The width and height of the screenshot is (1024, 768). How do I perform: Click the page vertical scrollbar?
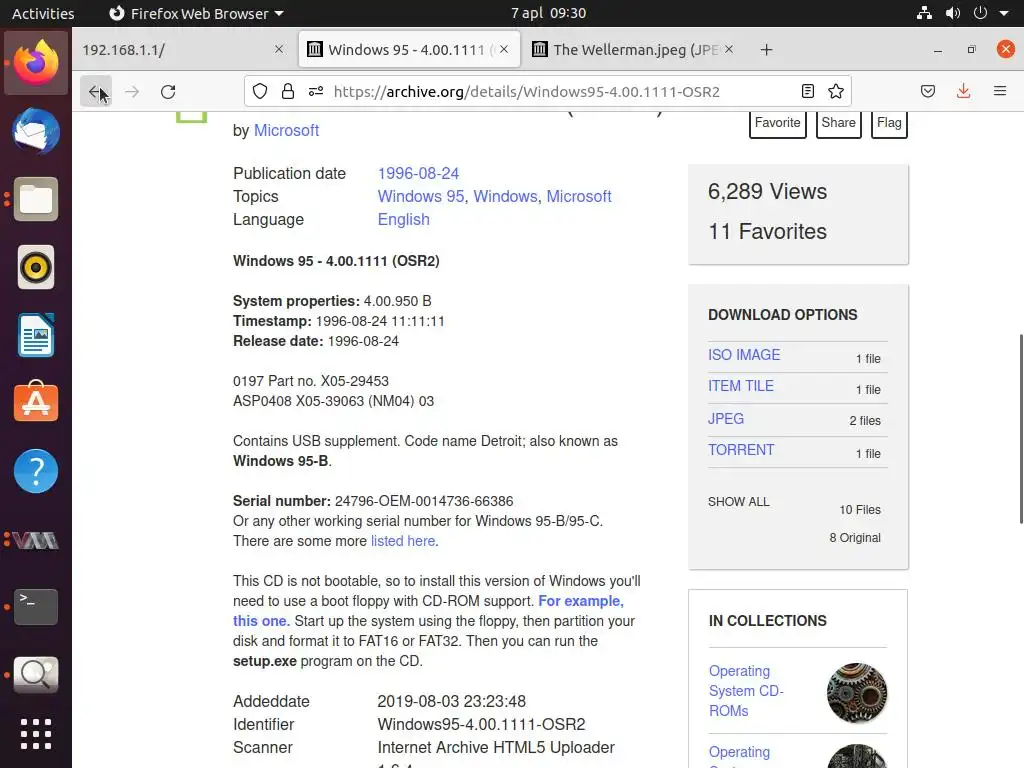point(1021,428)
